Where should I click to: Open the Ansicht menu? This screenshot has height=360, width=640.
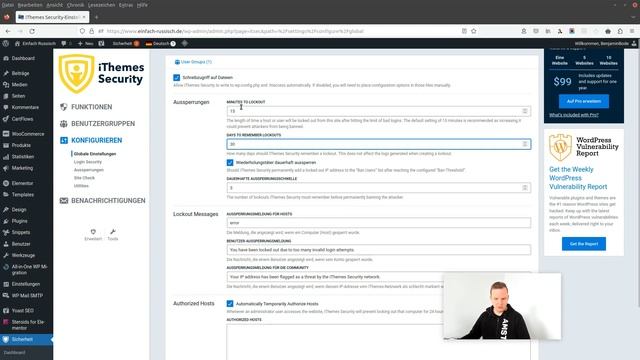tap(54, 5)
